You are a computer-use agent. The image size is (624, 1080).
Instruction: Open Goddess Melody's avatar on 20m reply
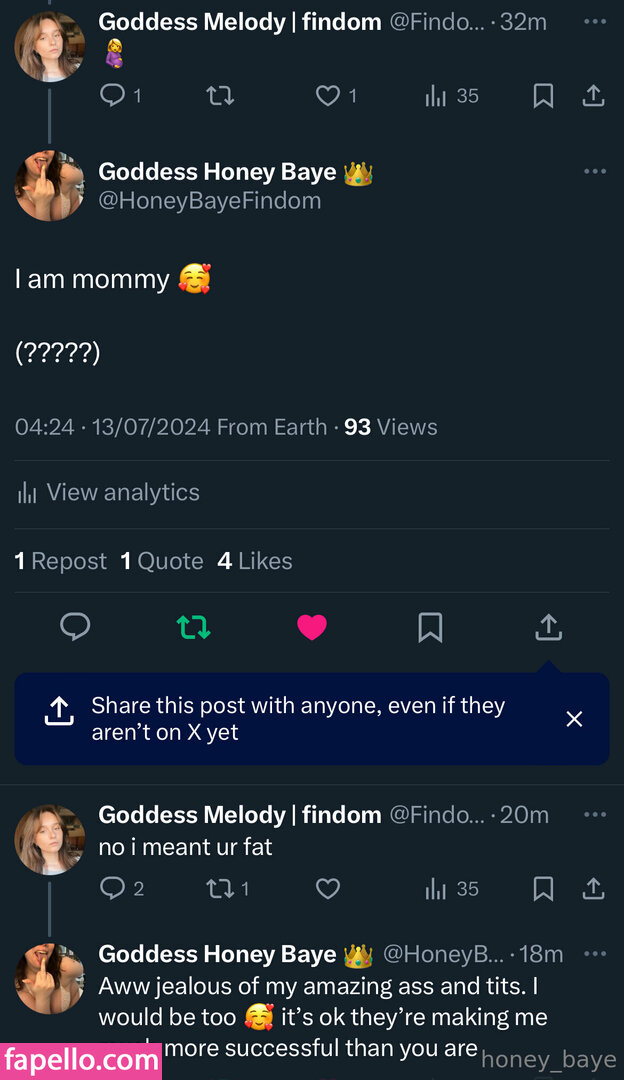click(x=49, y=840)
